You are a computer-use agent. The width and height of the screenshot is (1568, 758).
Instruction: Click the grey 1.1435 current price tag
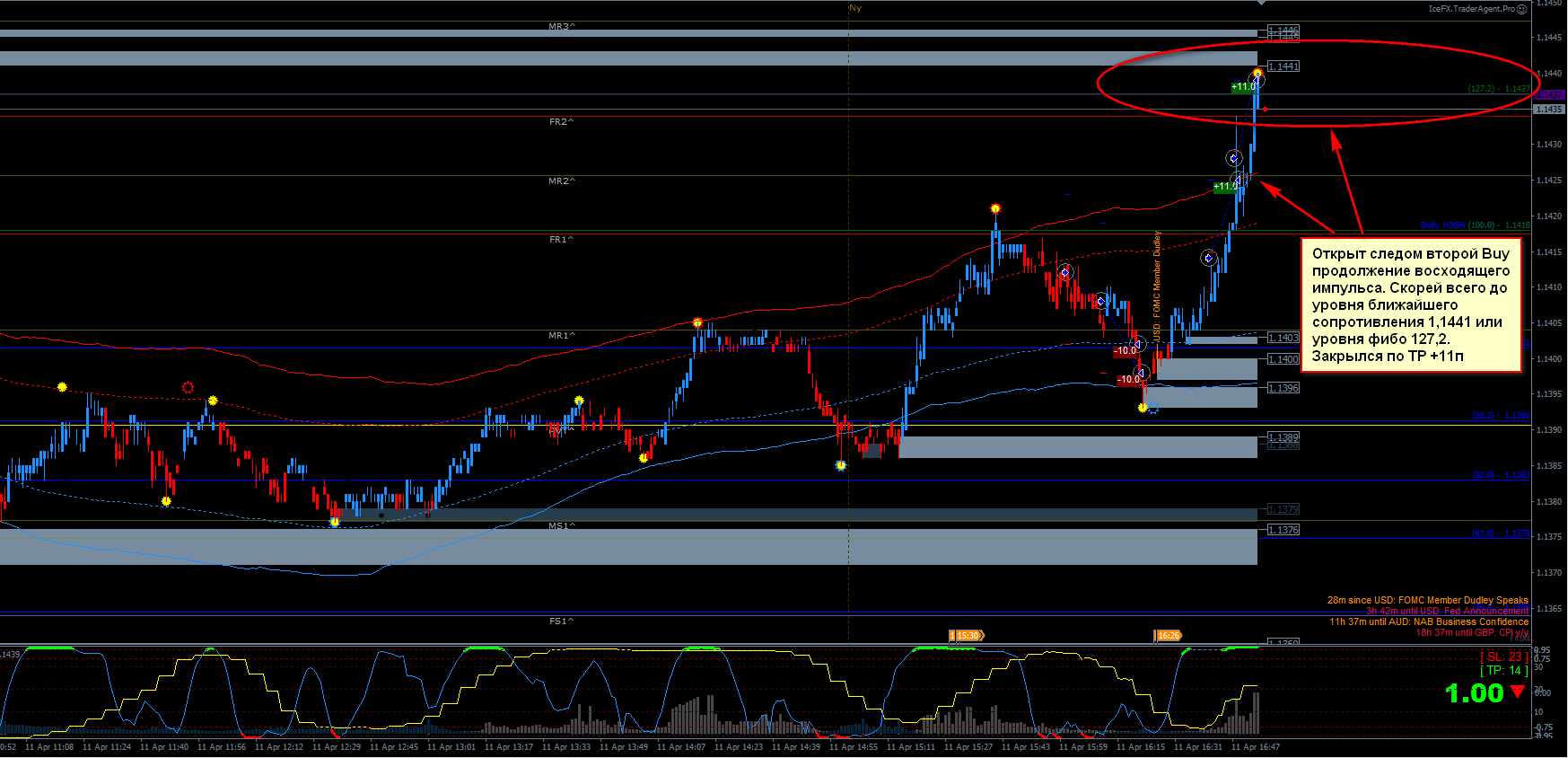[x=1549, y=109]
